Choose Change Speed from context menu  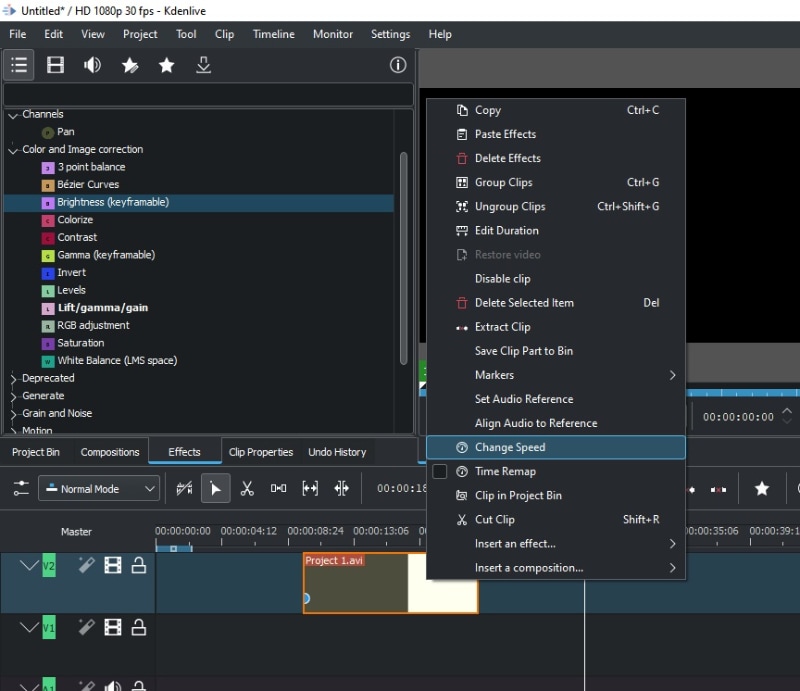tap(556, 447)
